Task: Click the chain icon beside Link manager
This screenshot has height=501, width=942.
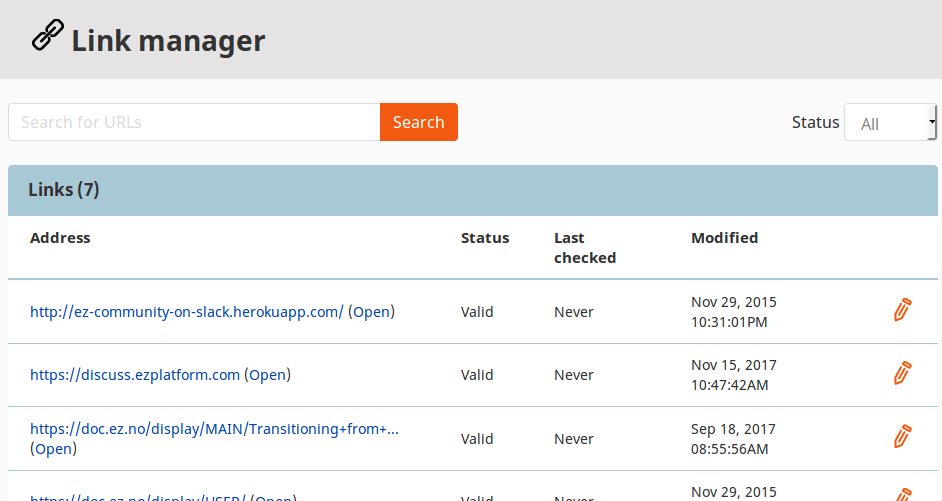Action: pyautogui.click(x=47, y=37)
